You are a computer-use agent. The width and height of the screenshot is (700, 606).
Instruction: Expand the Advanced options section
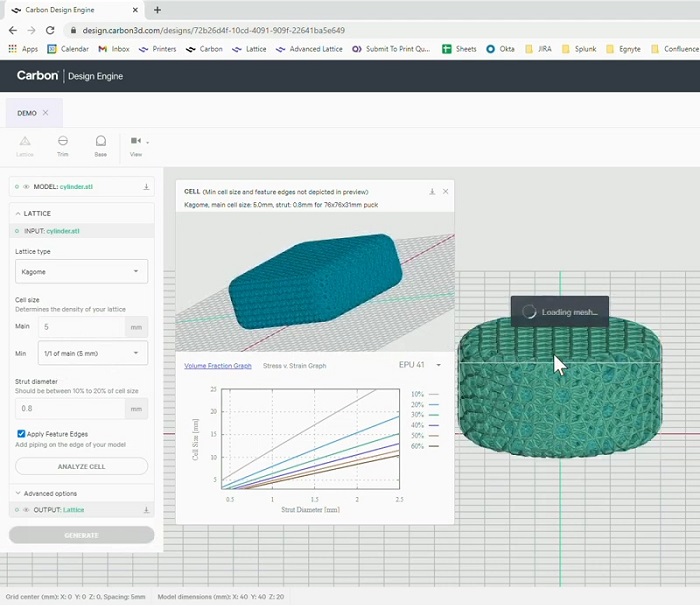[52, 493]
